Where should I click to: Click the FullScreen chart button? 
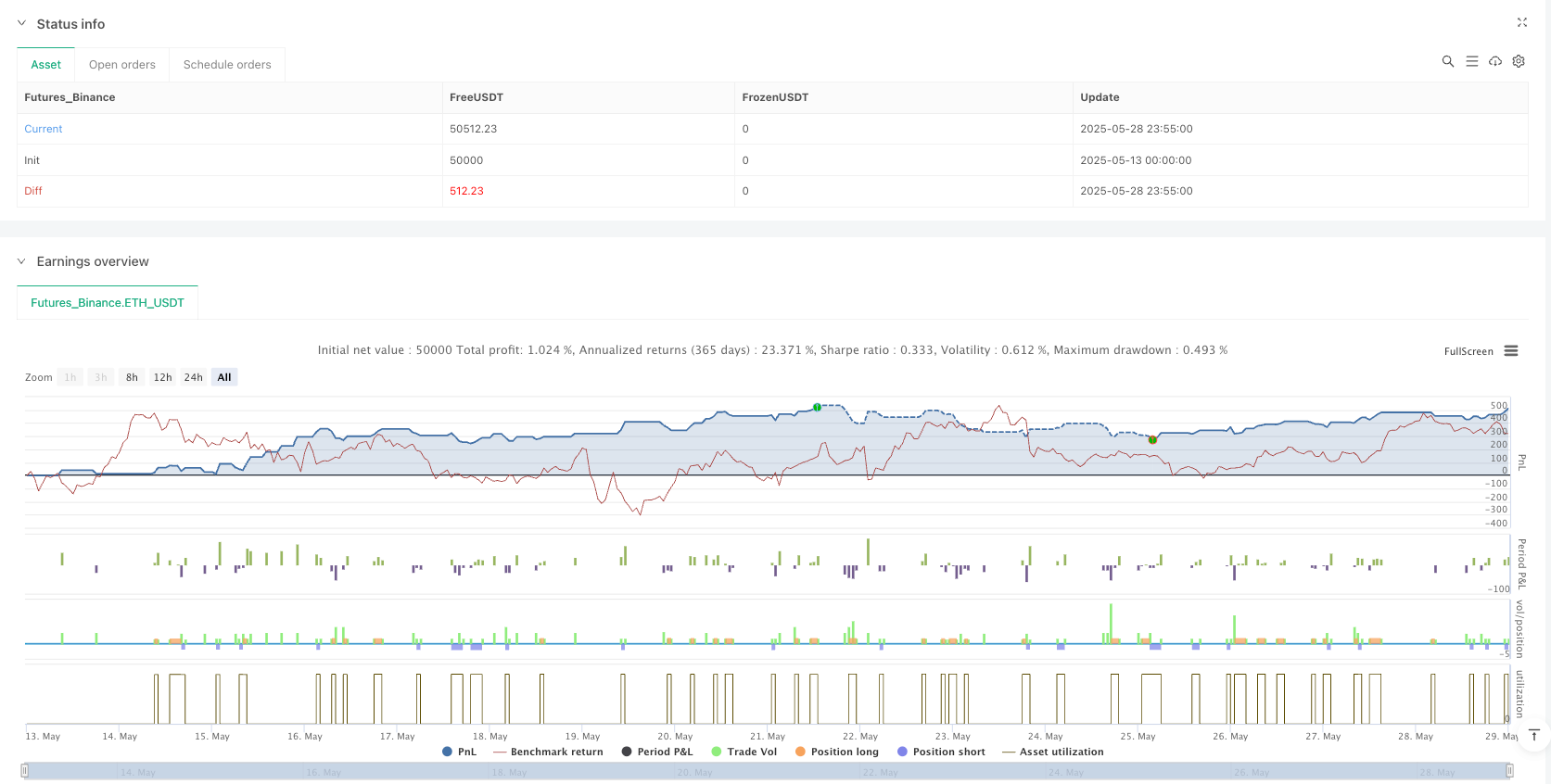click(1468, 351)
